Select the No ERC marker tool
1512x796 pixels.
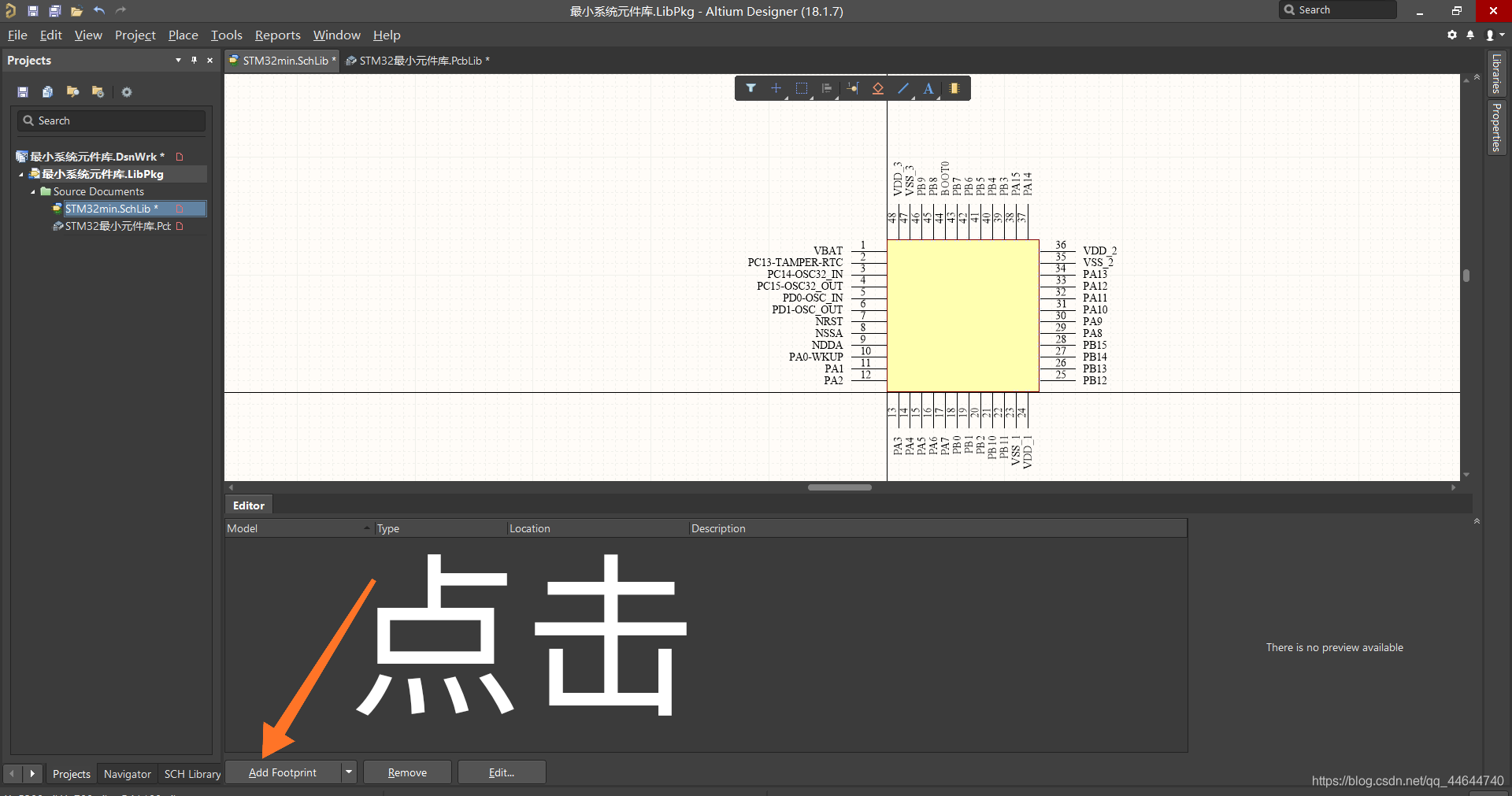[x=876, y=88]
